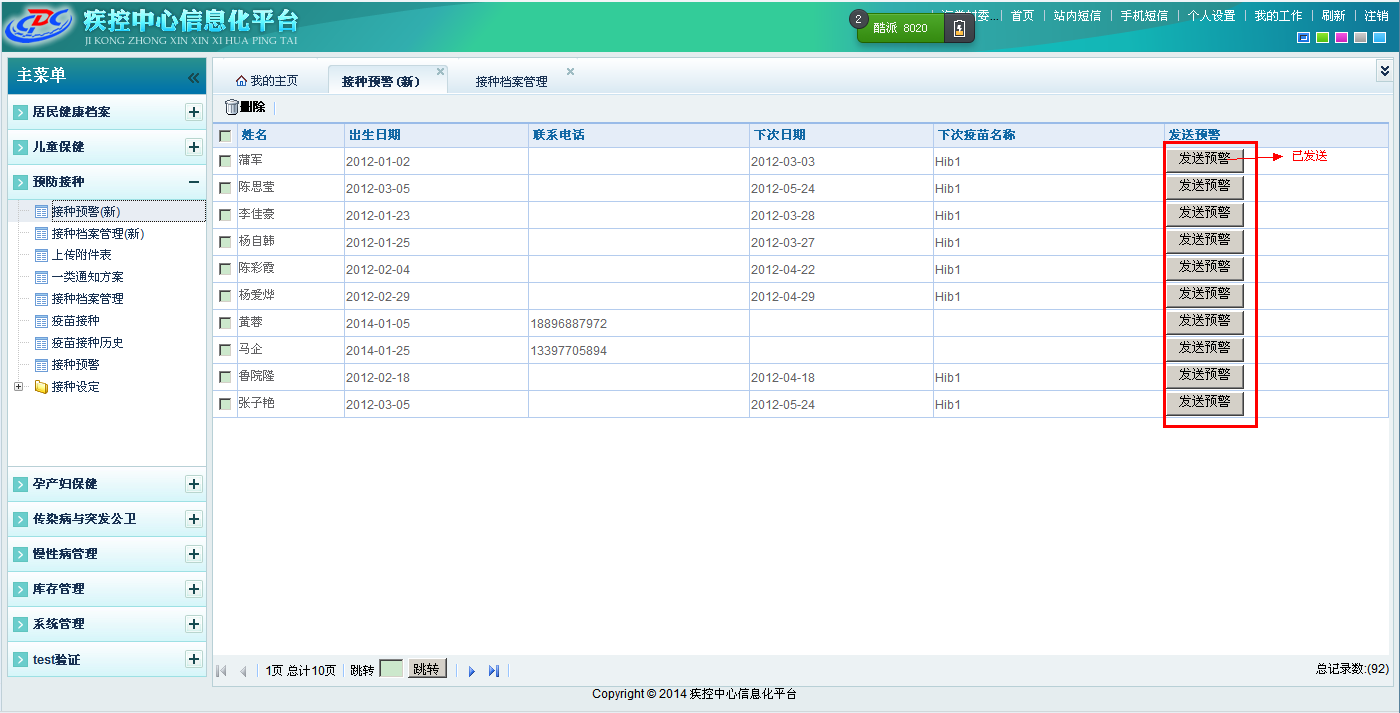Open 首页 in the top navigation
The image size is (1400, 713).
coord(1022,16)
